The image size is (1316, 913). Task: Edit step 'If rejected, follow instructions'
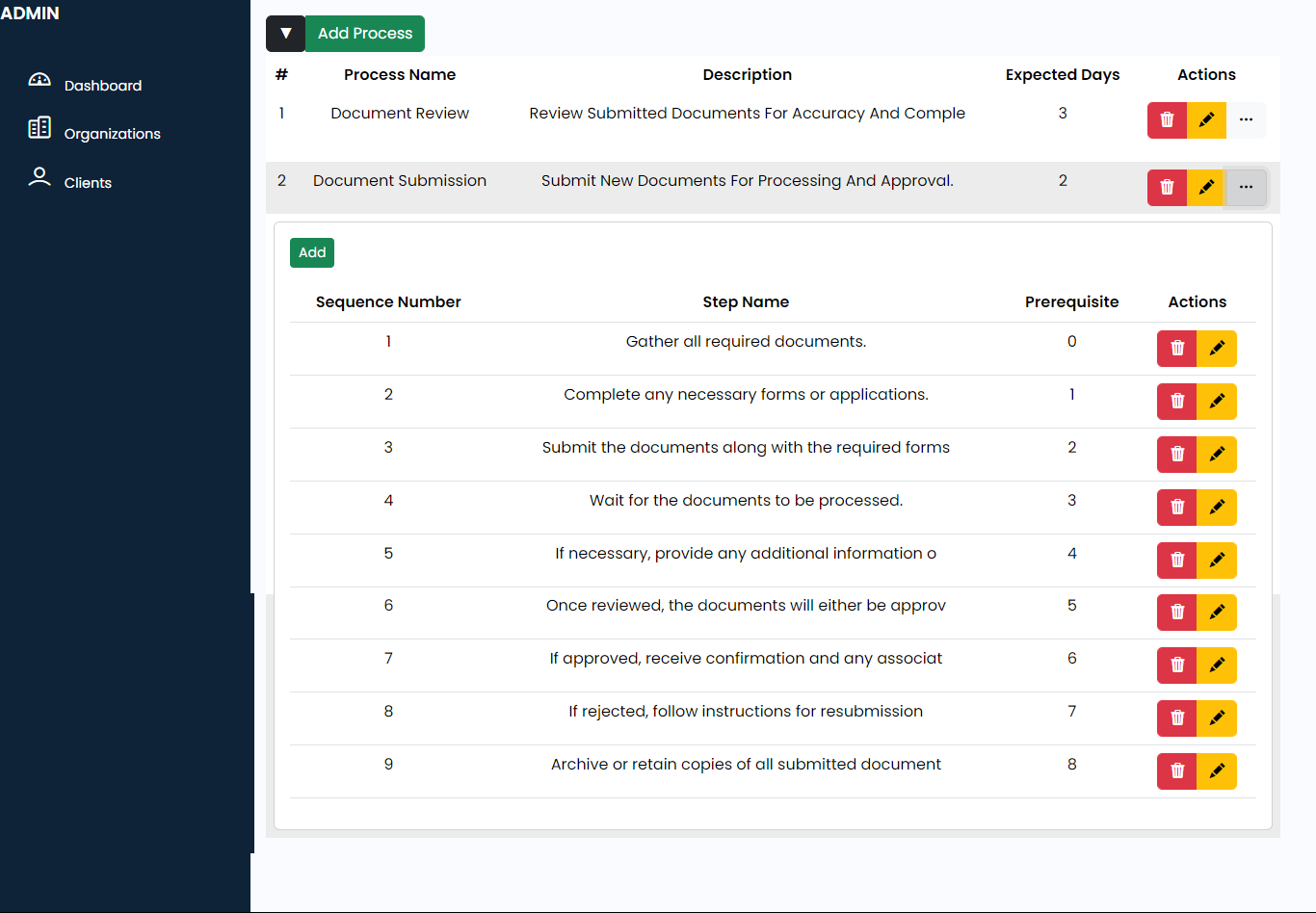pos(1217,718)
